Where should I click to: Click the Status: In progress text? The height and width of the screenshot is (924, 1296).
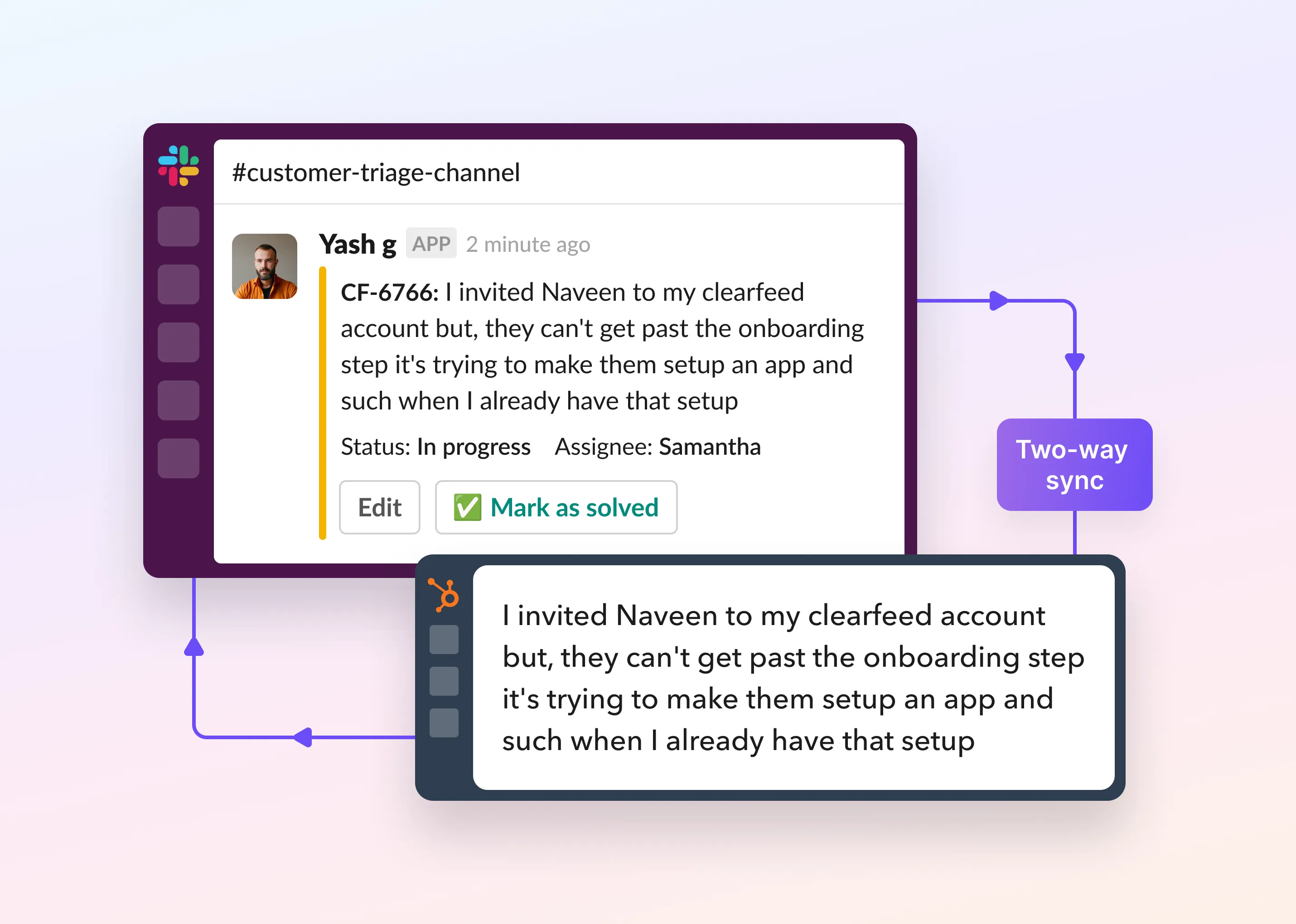click(435, 447)
